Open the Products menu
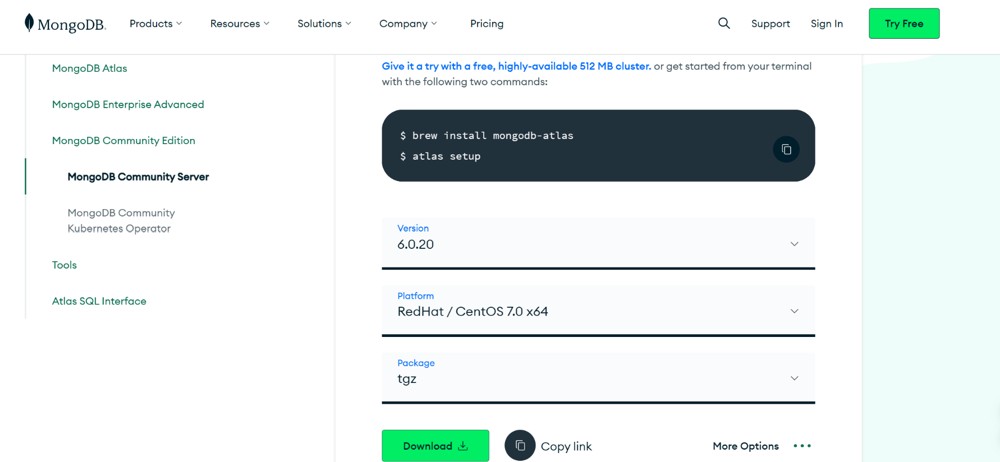Screen dimensions: 1000x462 click(156, 23)
